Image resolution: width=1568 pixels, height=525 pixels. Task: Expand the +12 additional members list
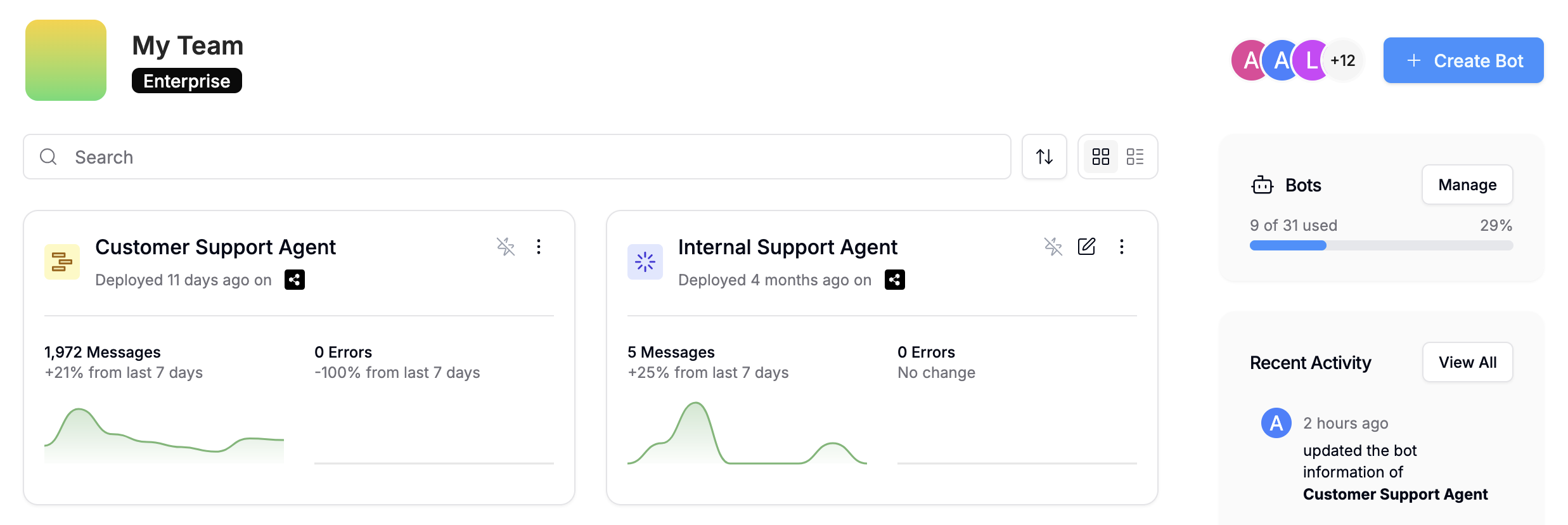point(1343,61)
